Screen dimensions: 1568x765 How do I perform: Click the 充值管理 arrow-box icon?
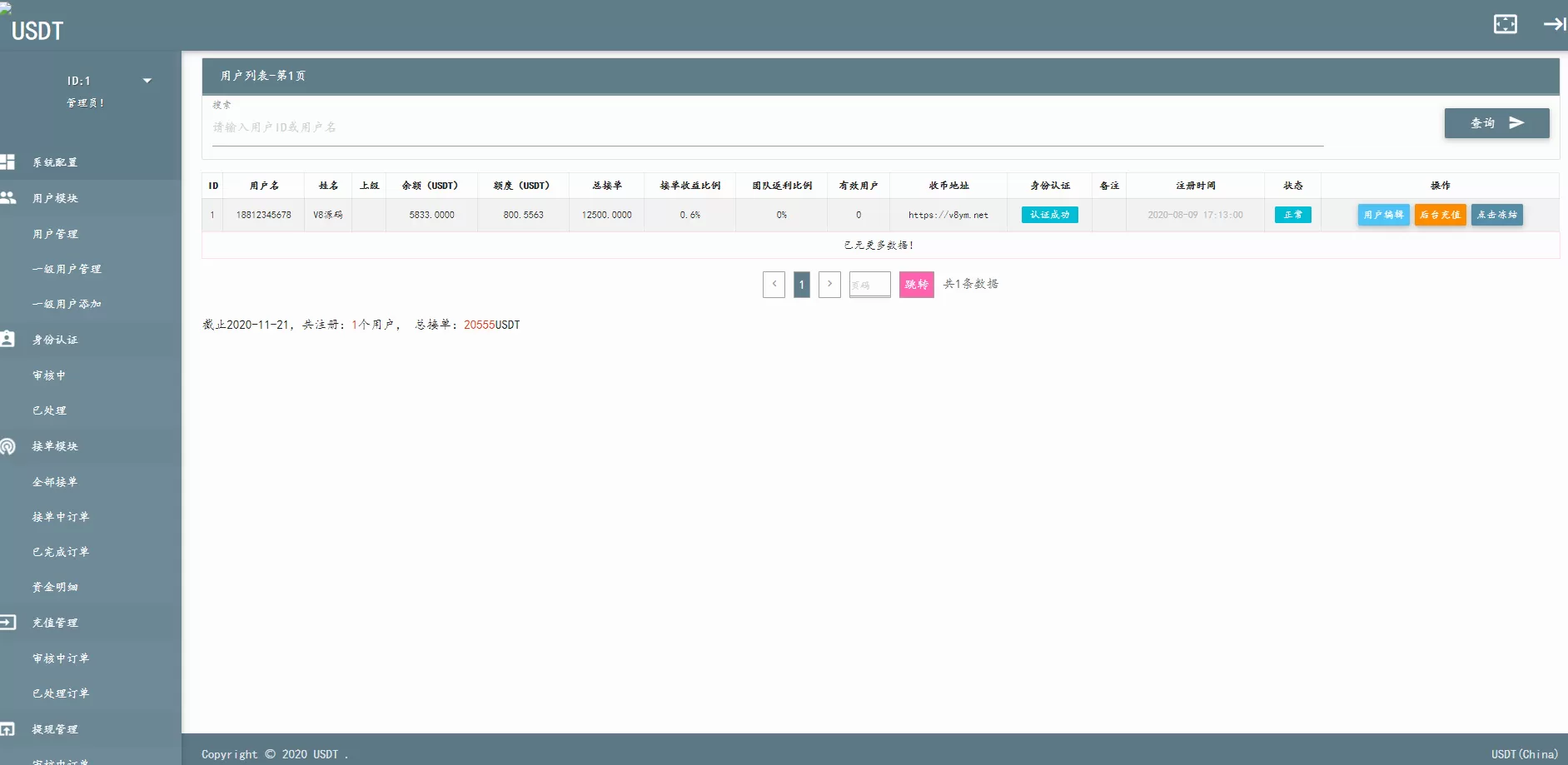8,623
